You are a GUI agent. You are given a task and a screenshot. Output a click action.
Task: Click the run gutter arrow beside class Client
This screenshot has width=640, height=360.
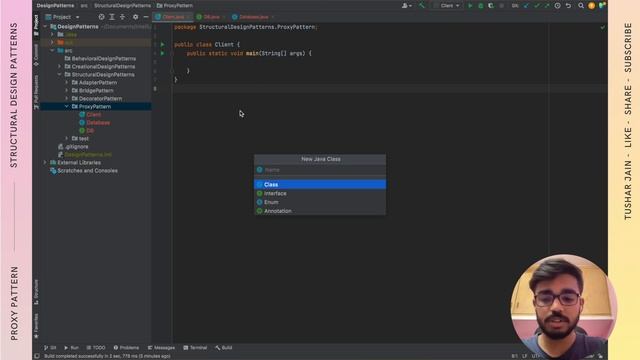[162, 44]
